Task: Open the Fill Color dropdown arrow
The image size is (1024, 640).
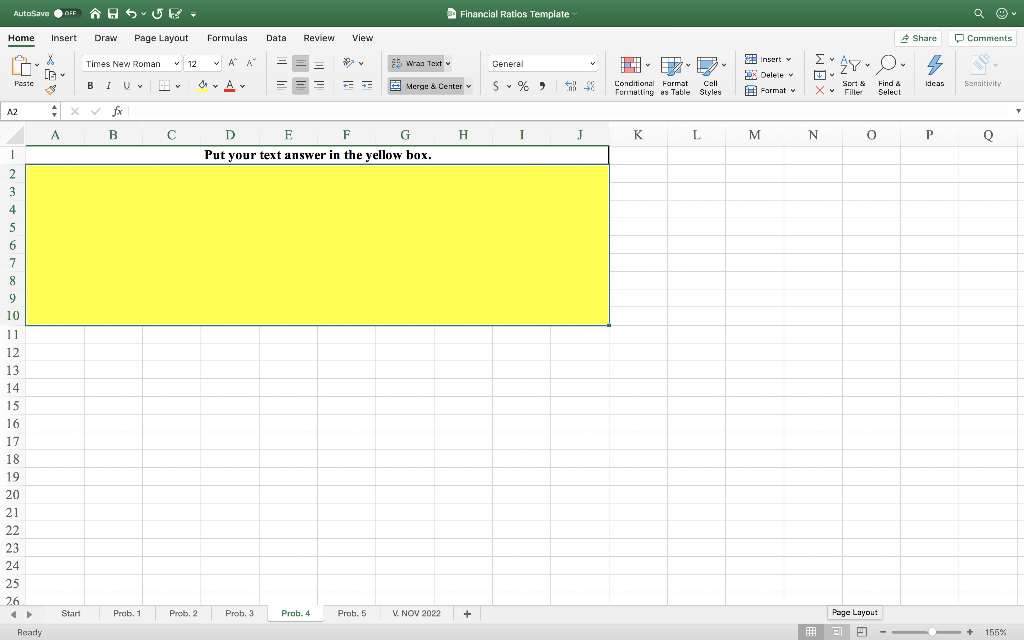Action: tap(213, 85)
